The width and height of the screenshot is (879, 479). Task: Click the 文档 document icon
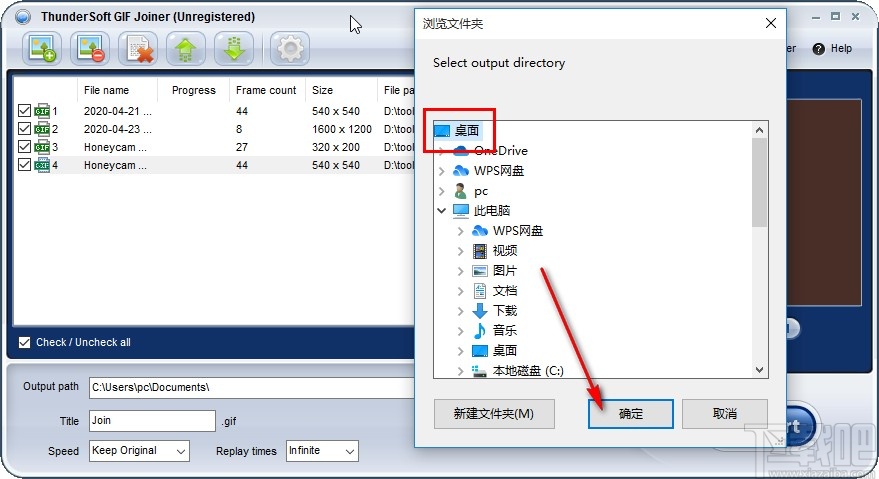(x=480, y=290)
